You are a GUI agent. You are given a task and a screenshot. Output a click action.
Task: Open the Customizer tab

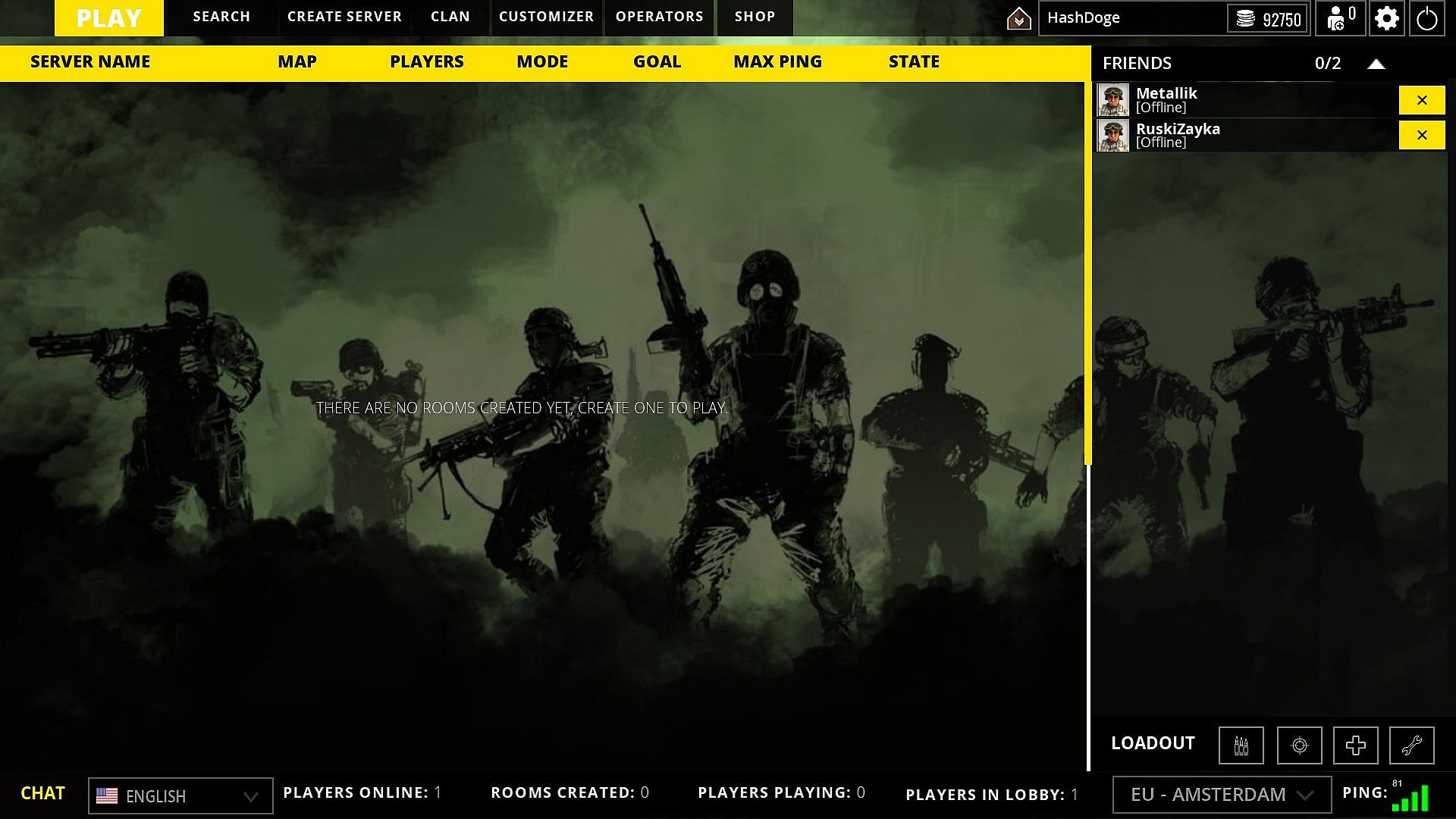(x=546, y=17)
